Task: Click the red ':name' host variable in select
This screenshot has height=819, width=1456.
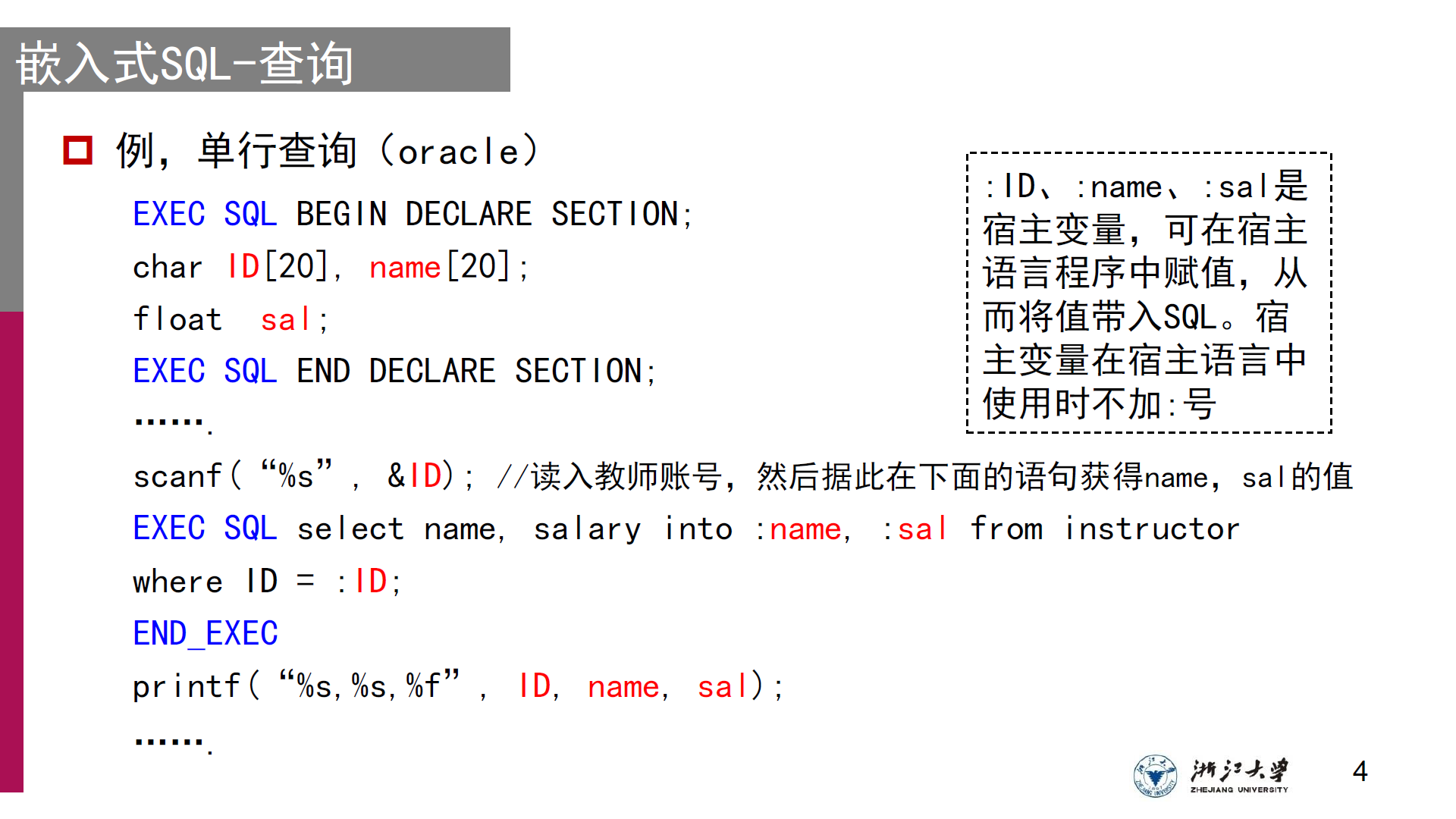Action: click(x=799, y=529)
